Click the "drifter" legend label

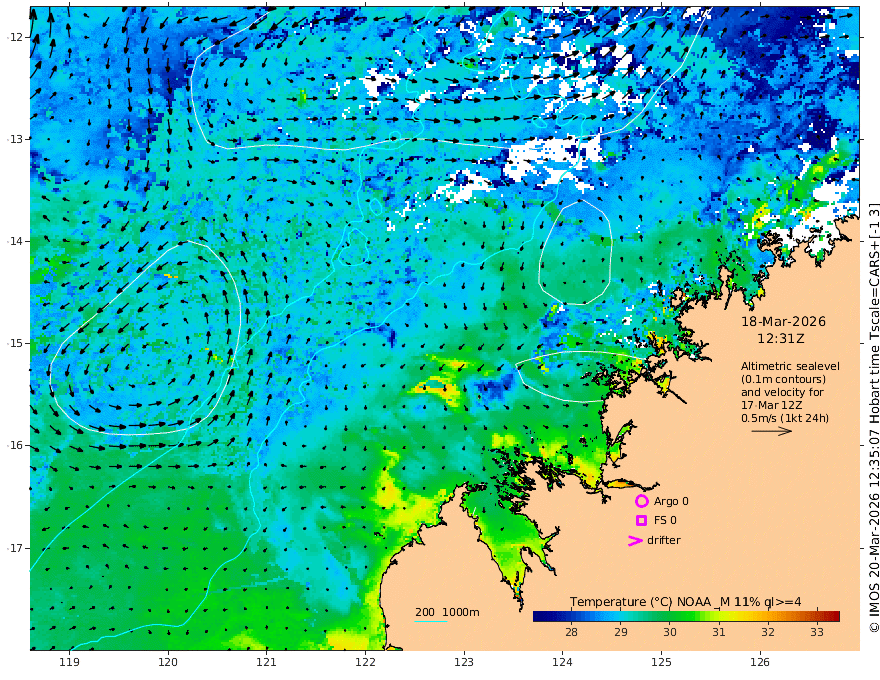pyautogui.click(x=664, y=540)
